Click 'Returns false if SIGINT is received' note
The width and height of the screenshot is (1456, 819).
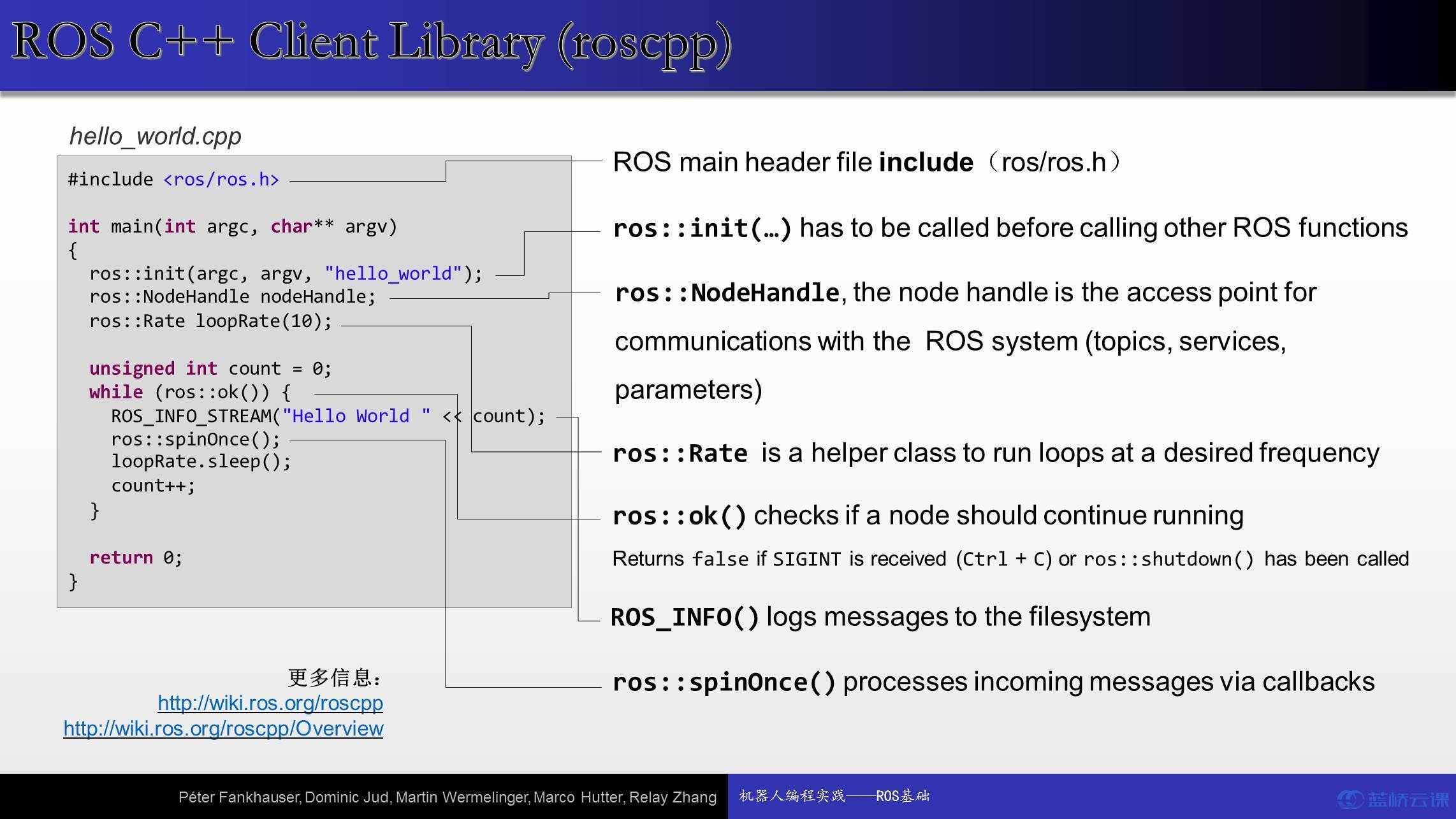(1010, 559)
